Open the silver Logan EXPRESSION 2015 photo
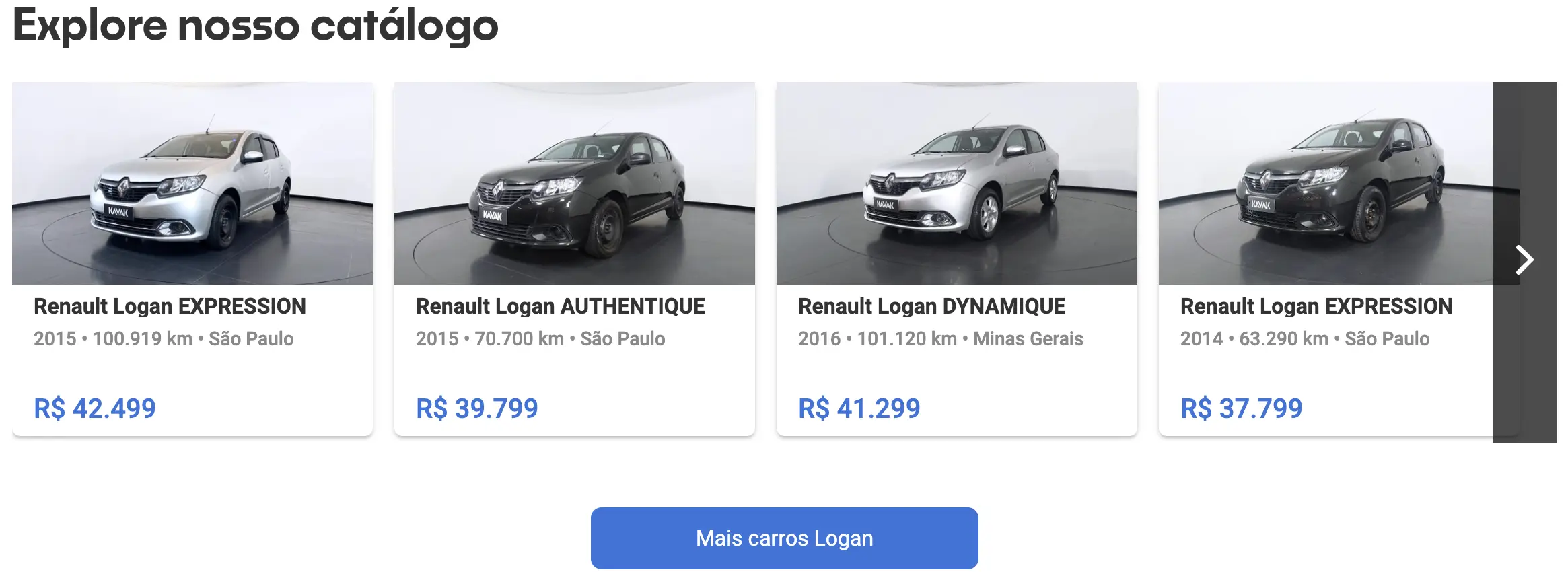 [x=192, y=183]
